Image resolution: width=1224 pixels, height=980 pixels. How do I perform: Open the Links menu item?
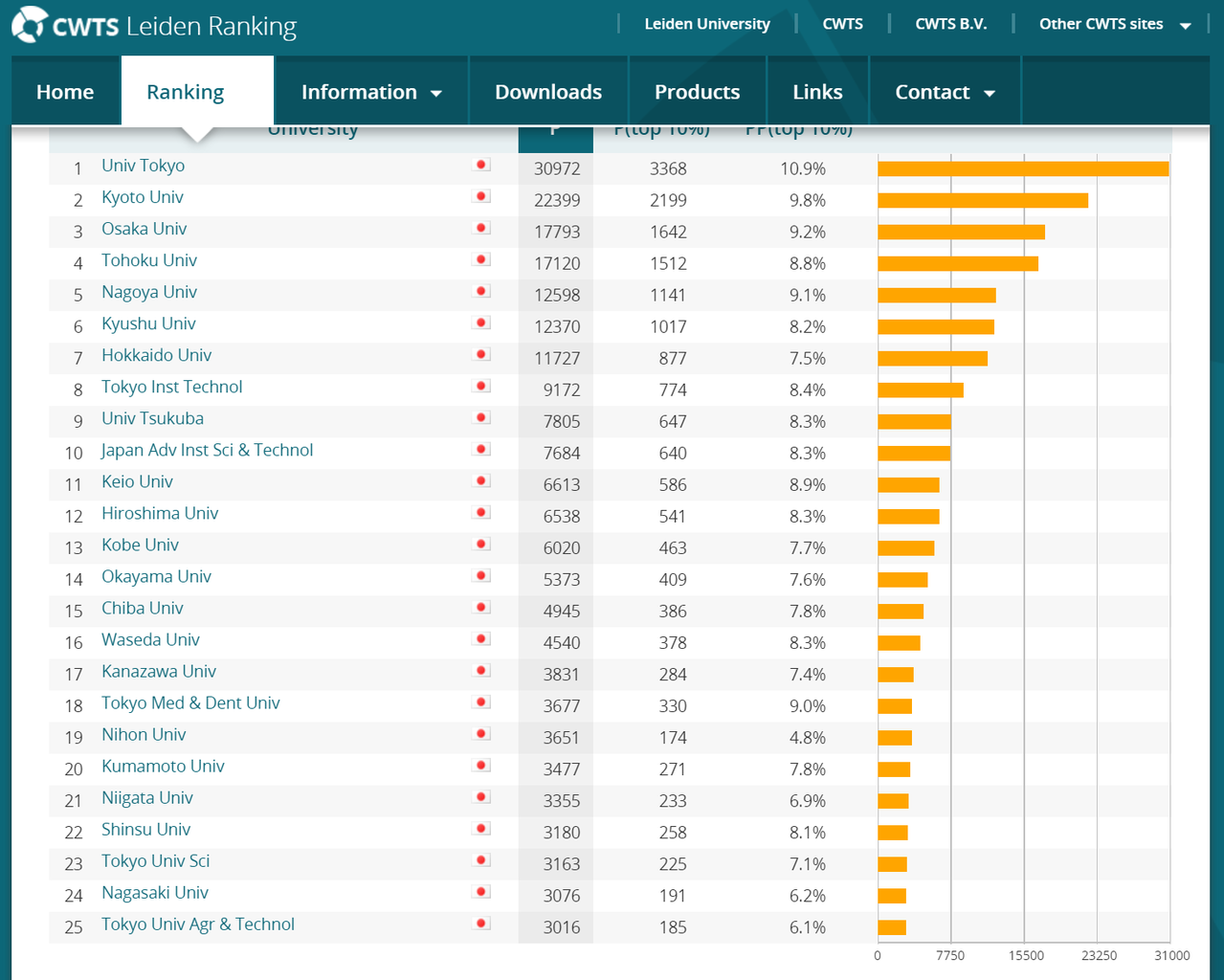[x=817, y=92]
